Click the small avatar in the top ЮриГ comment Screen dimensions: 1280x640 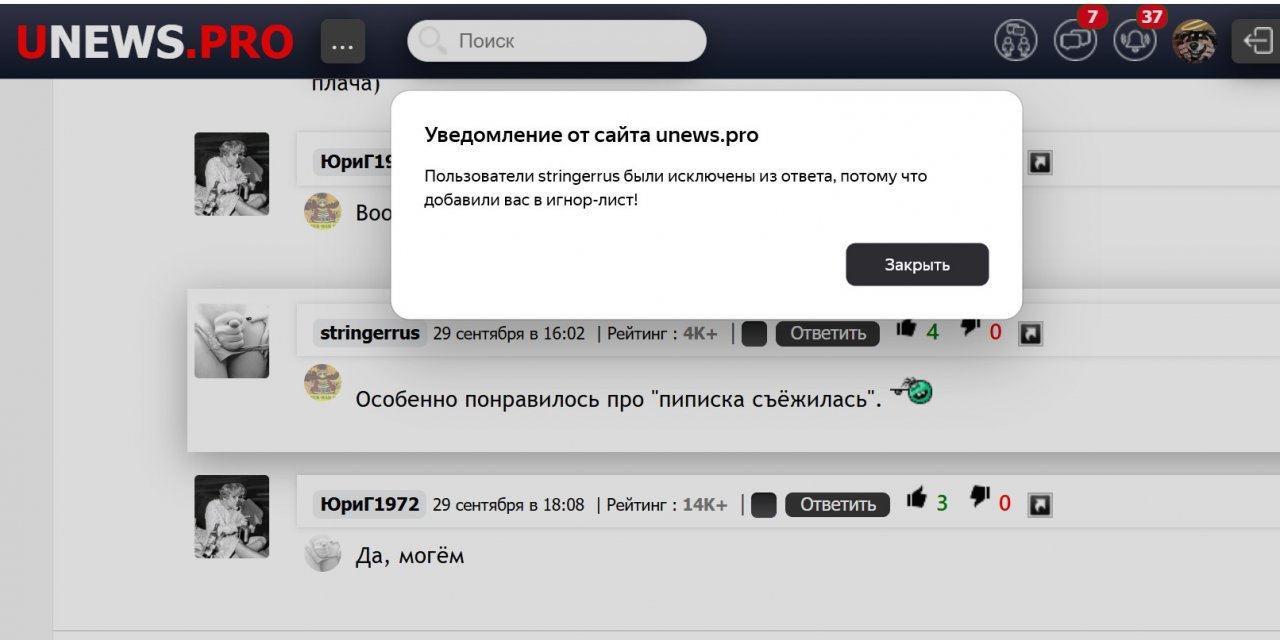[x=323, y=212]
